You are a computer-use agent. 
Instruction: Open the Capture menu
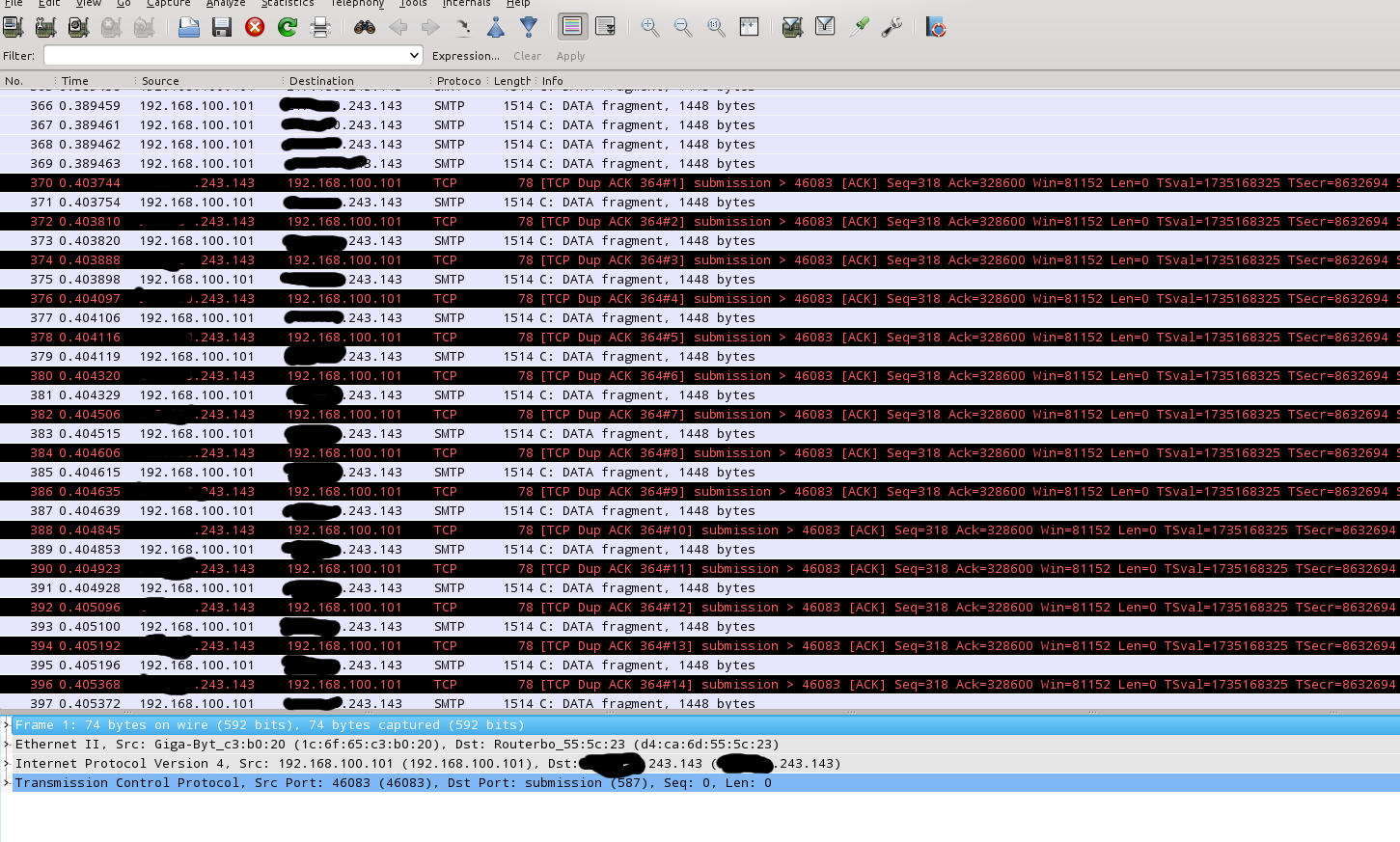pyautogui.click(x=169, y=4)
